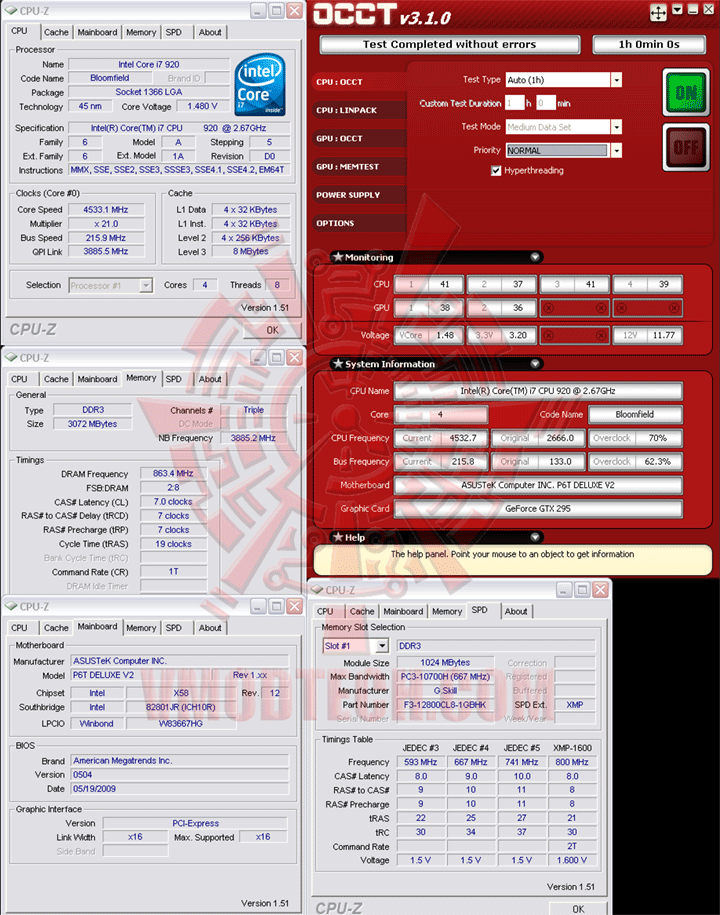Click the CPU core 1 temperature reading 41

429,284
